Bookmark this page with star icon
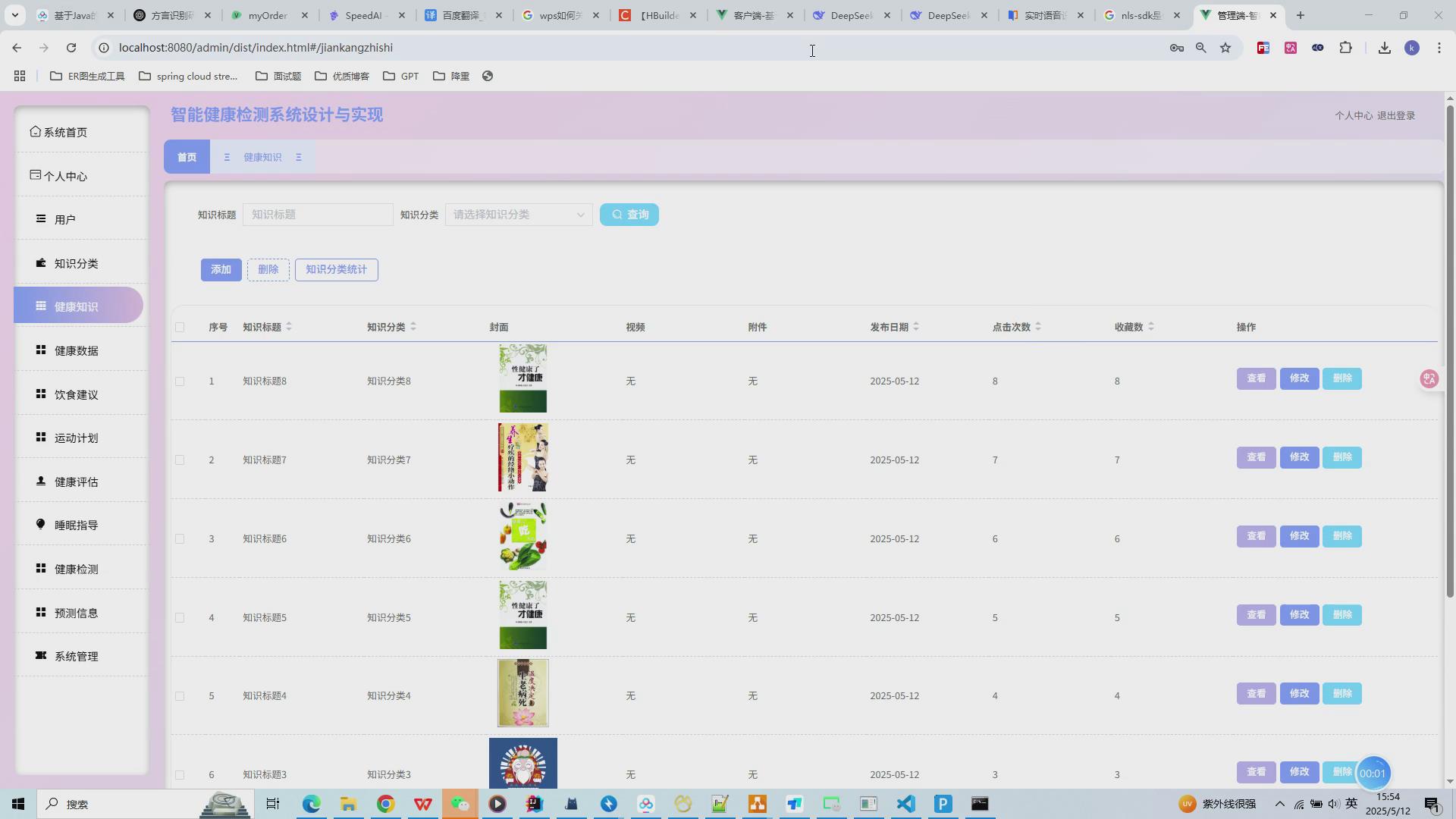This screenshot has width=1456, height=819. click(x=1225, y=48)
